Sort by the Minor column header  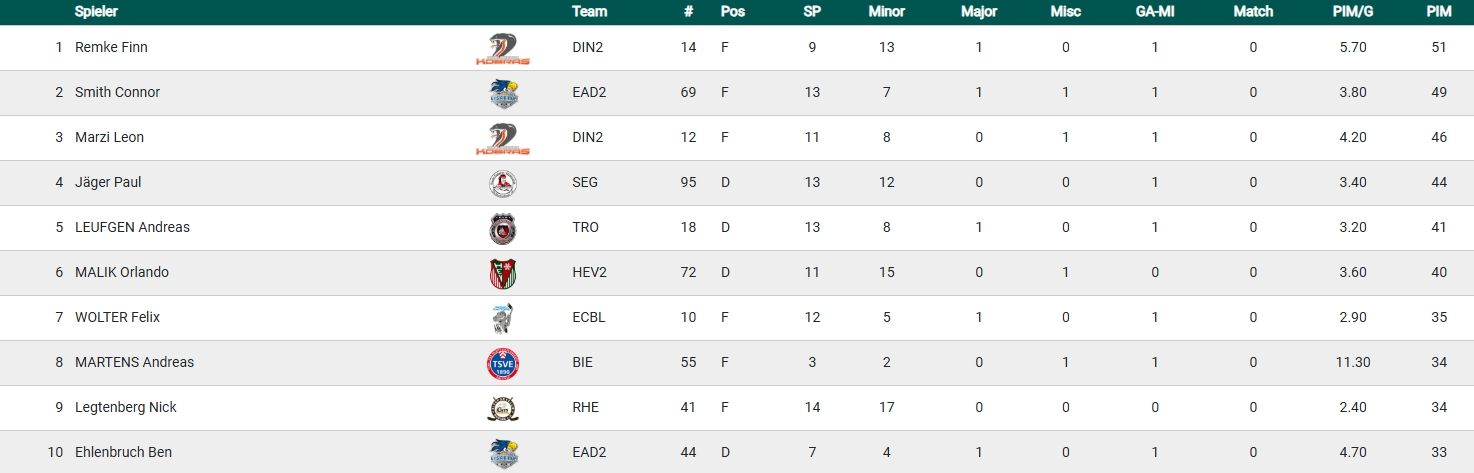click(886, 12)
